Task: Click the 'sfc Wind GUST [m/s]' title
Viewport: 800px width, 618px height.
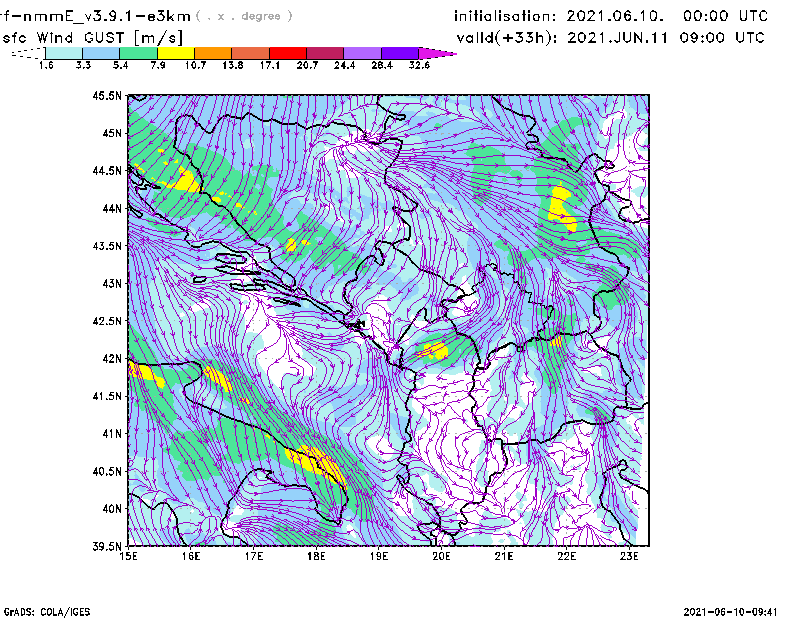Action: [93, 38]
